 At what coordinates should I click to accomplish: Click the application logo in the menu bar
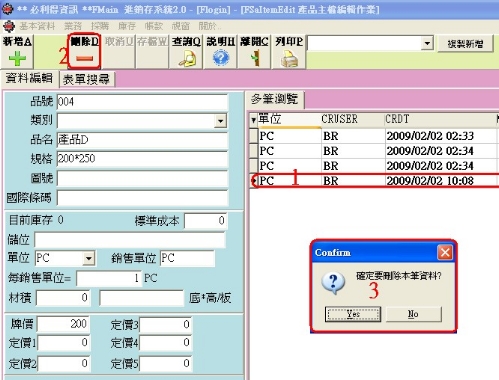pos(9,26)
